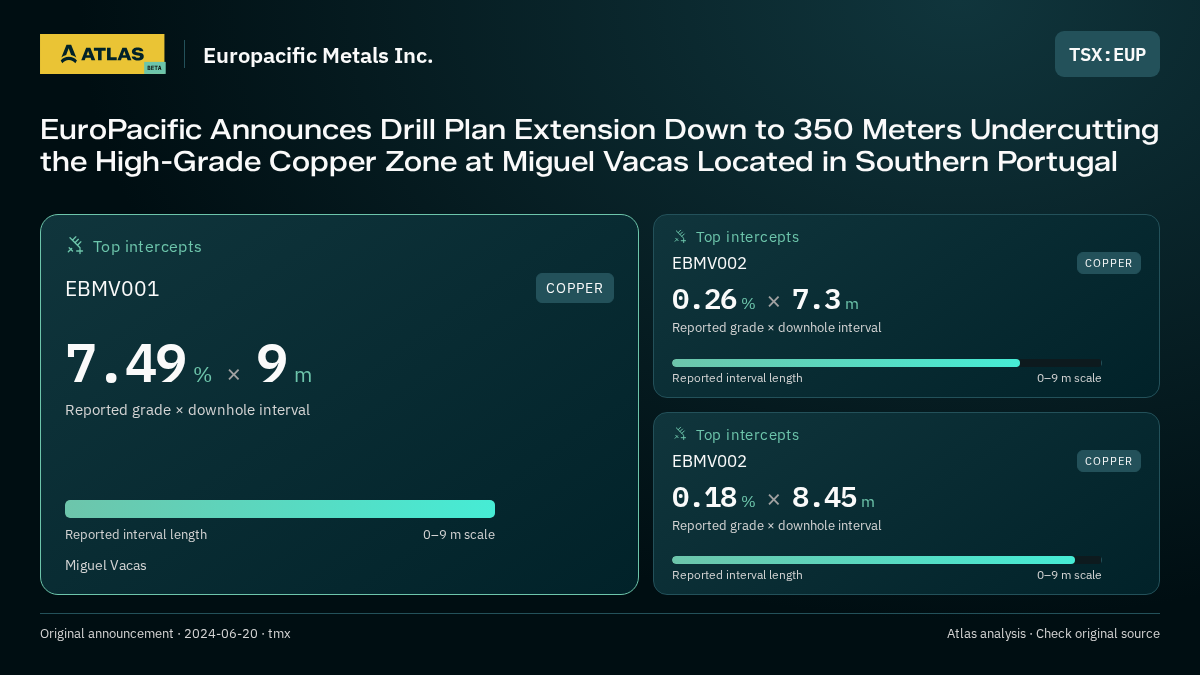Click the 0.18 % grade value
Viewport: 1200px width, 675px height.
pos(714,498)
